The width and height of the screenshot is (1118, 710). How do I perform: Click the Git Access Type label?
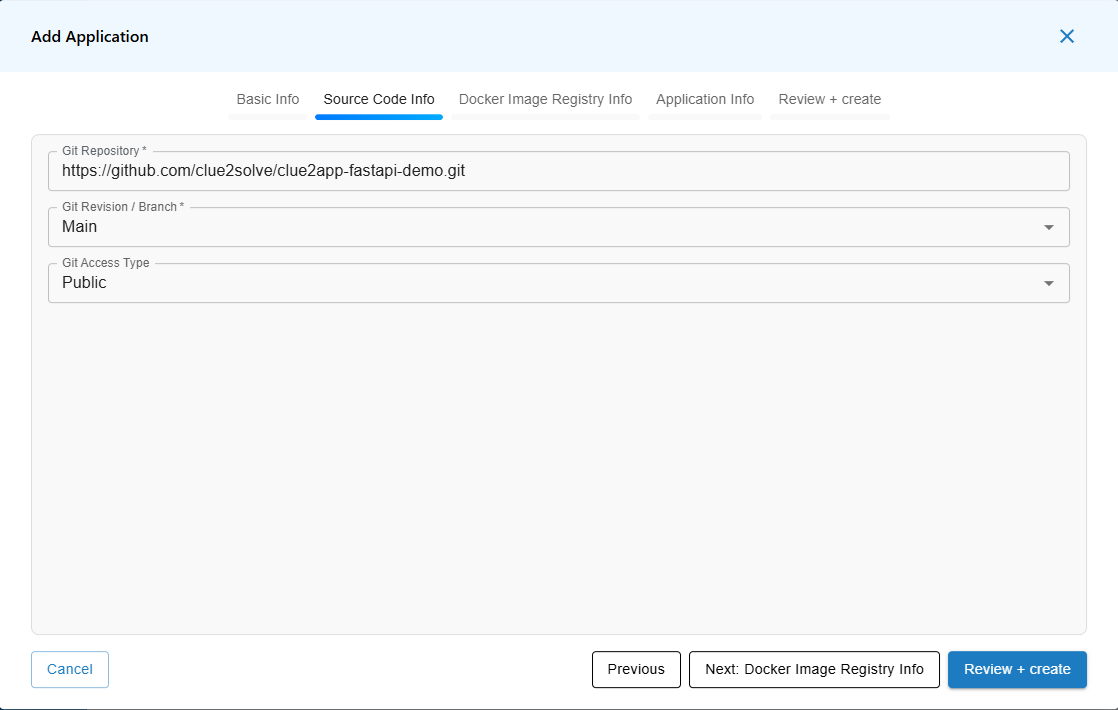click(105, 263)
